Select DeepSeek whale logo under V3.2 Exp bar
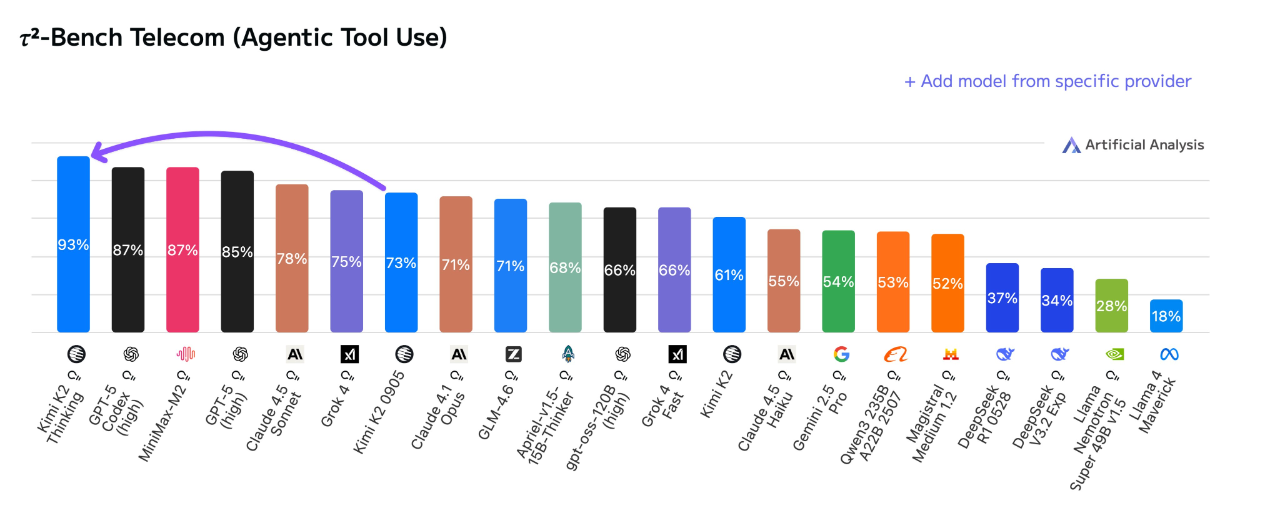Screen dimensions: 1280x510 point(1059,354)
